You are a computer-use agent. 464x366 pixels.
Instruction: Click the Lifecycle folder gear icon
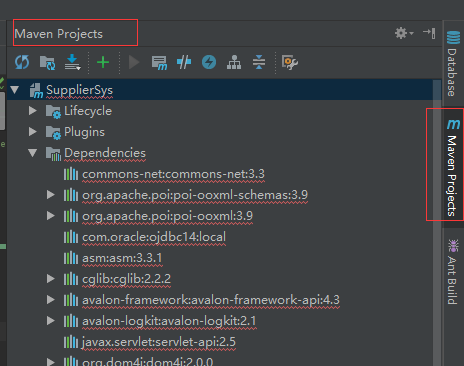[x=53, y=112]
